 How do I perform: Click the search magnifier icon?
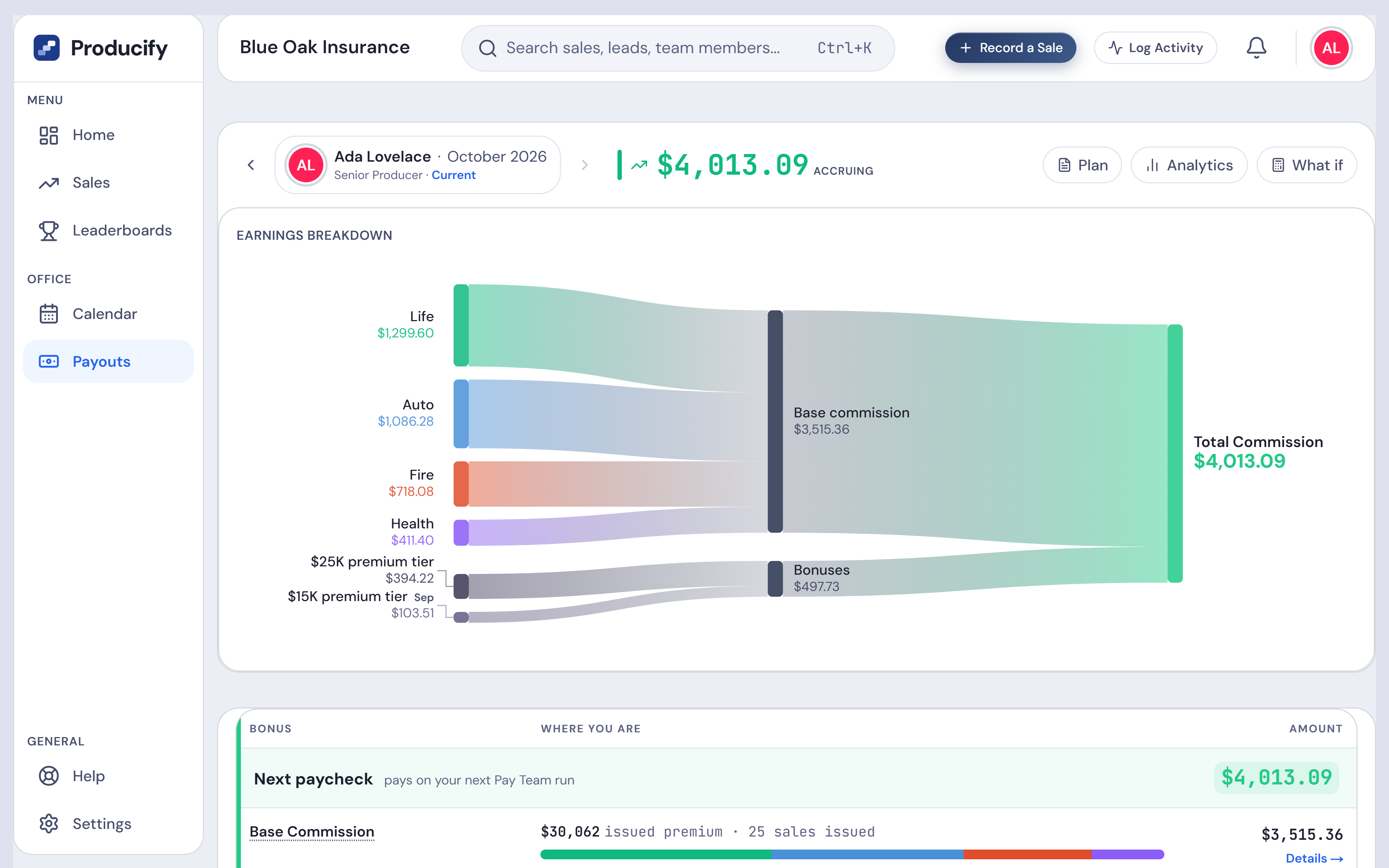(487, 48)
